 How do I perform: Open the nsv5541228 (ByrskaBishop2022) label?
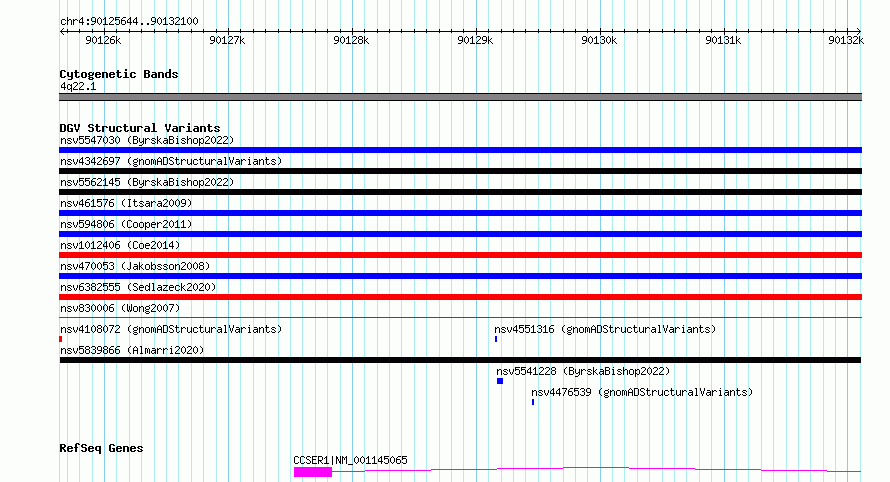tap(583, 371)
